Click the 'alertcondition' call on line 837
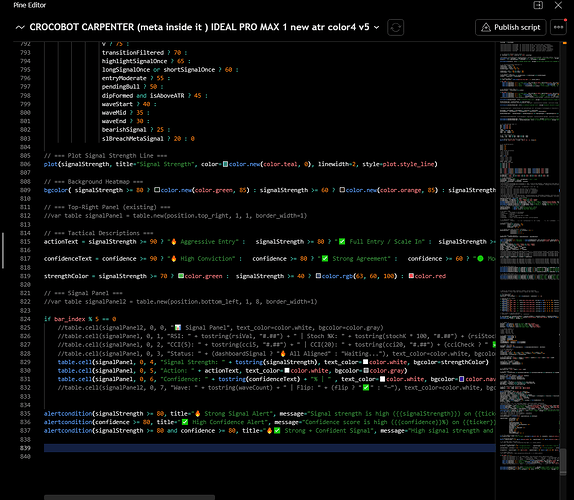 click(68, 430)
